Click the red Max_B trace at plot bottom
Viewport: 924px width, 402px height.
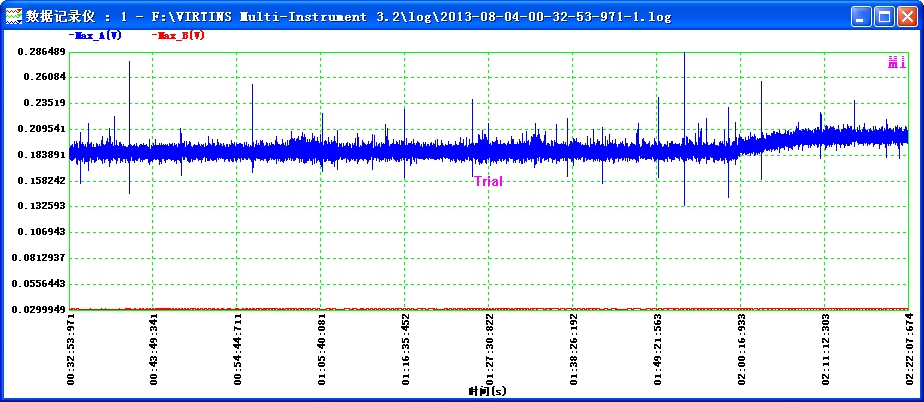(400, 308)
